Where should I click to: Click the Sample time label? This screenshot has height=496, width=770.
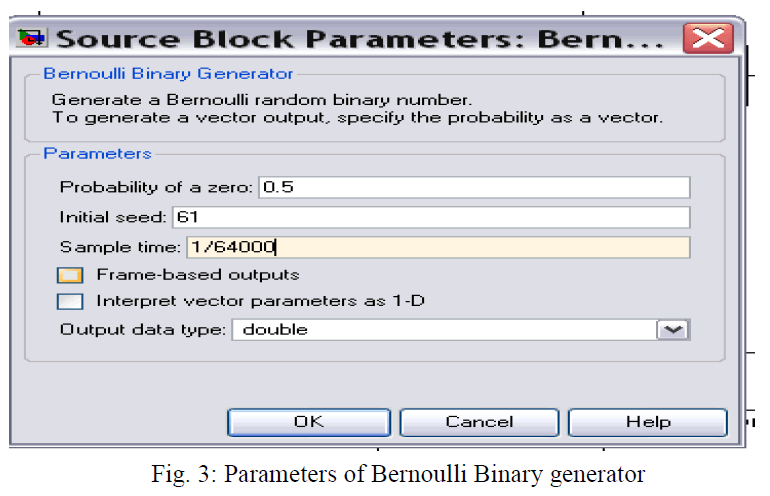tap(120, 247)
